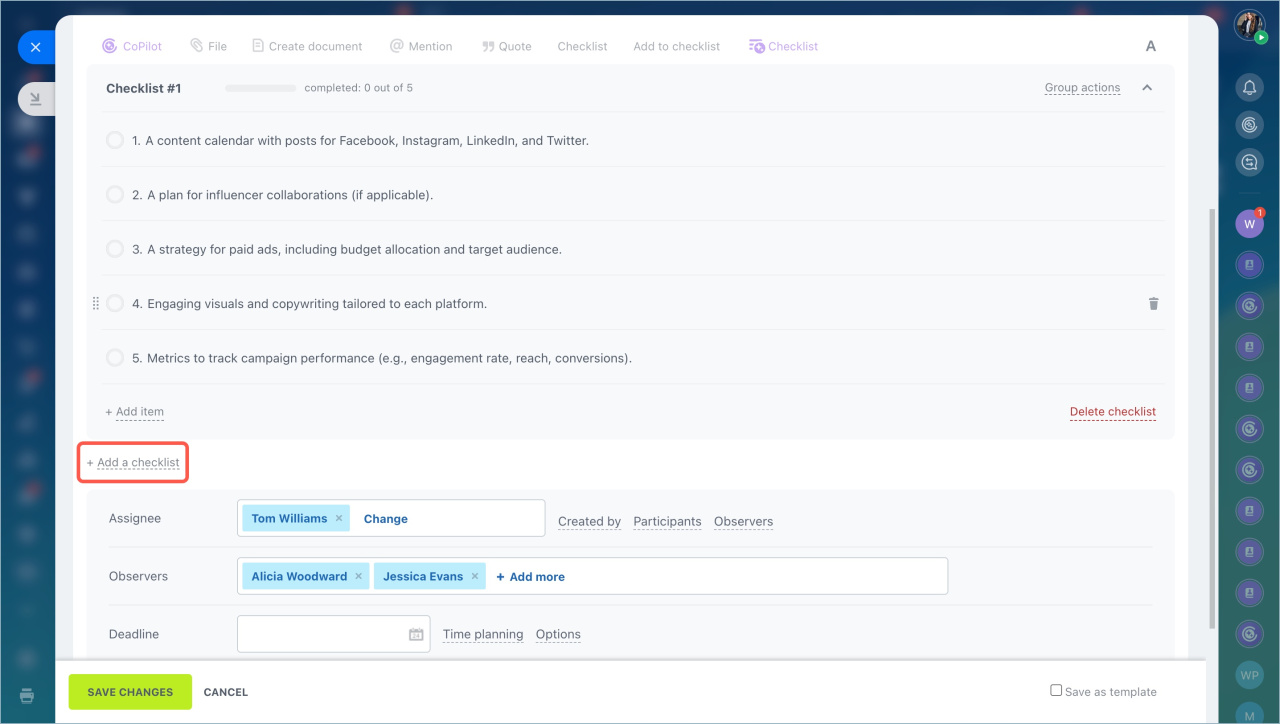Click Change next to Tom Williams
This screenshot has width=1280, height=724.
[x=386, y=519]
